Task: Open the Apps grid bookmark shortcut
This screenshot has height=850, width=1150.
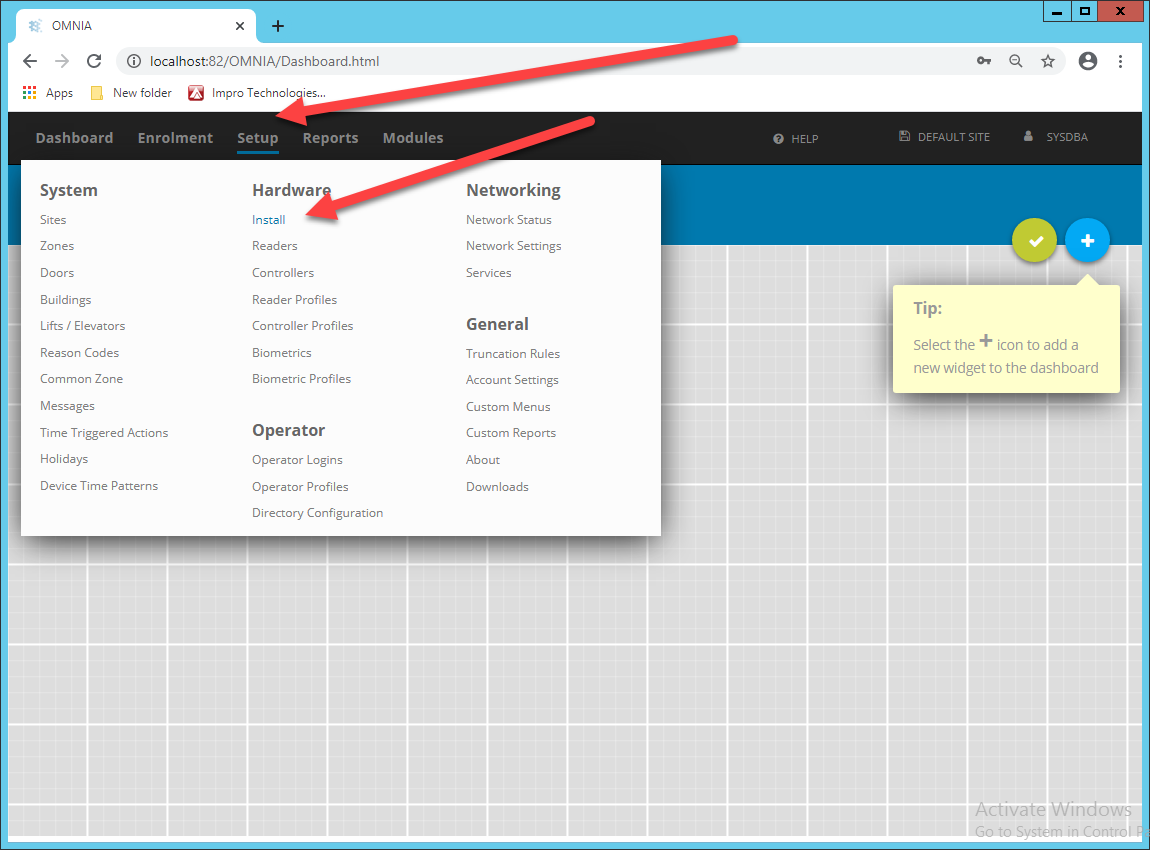Action: point(47,93)
